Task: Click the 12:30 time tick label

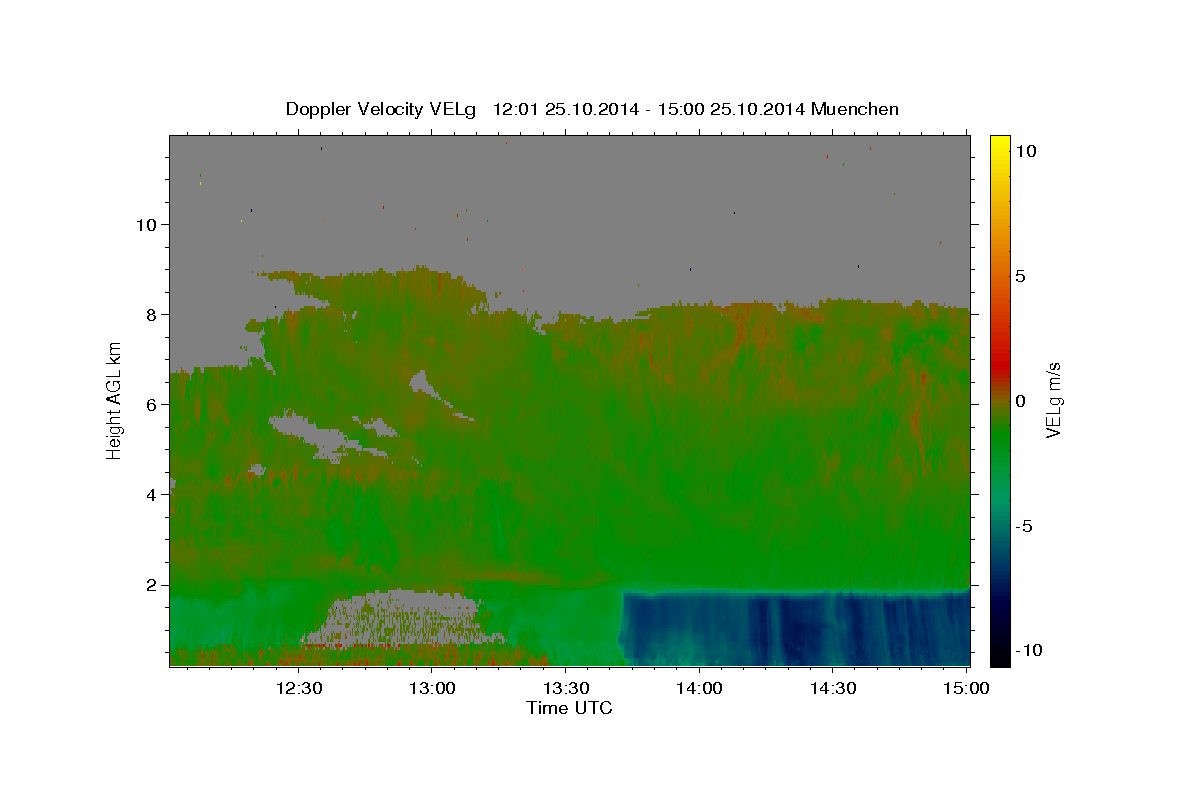Action: (299, 688)
